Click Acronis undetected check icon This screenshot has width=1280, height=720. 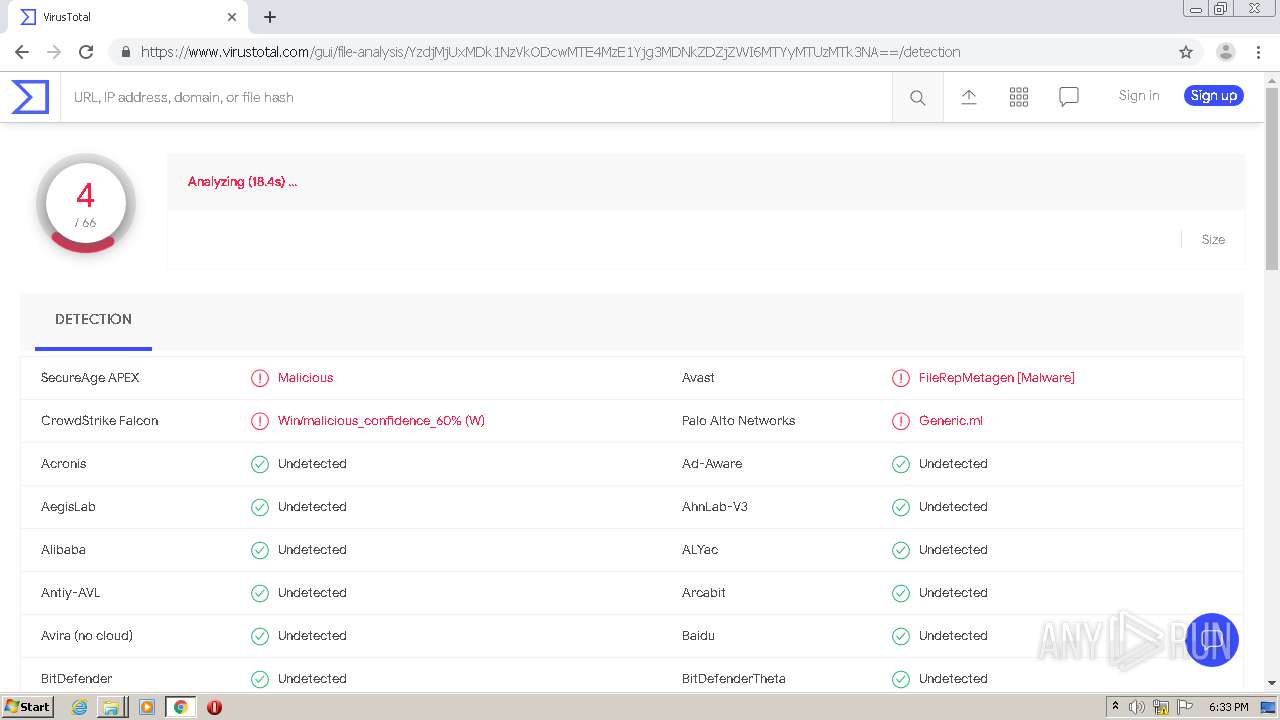(260, 464)
